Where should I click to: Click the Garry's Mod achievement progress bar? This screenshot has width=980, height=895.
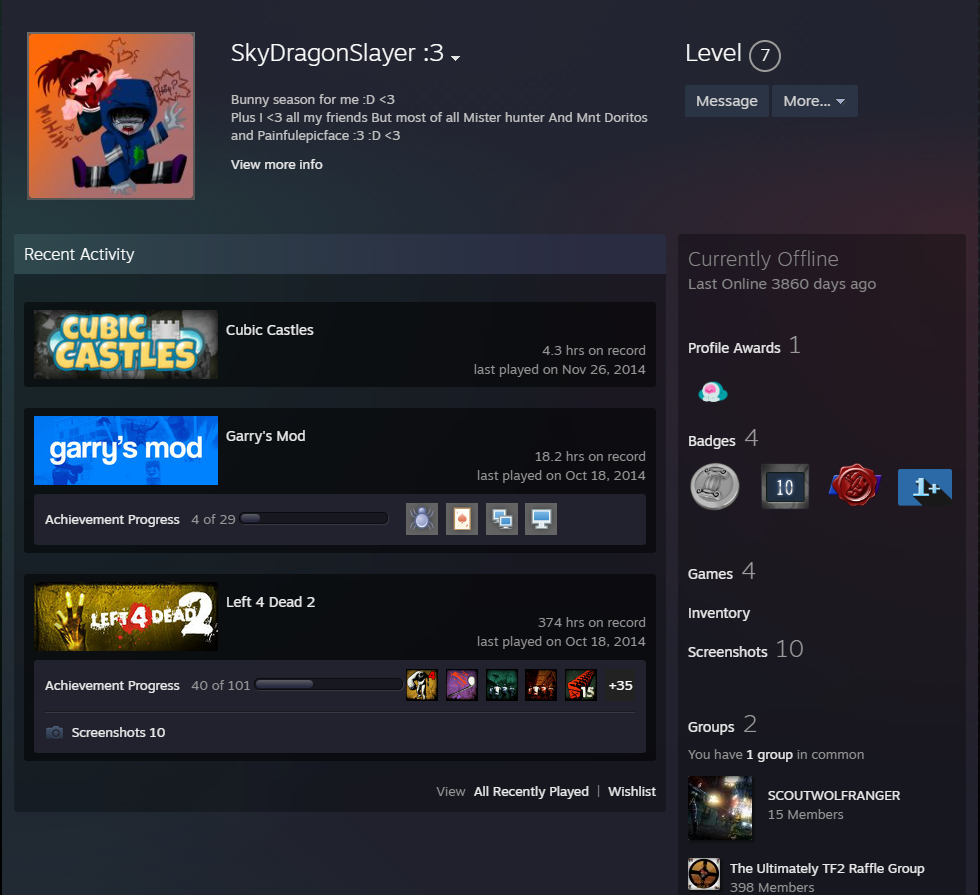click(314, 518)
